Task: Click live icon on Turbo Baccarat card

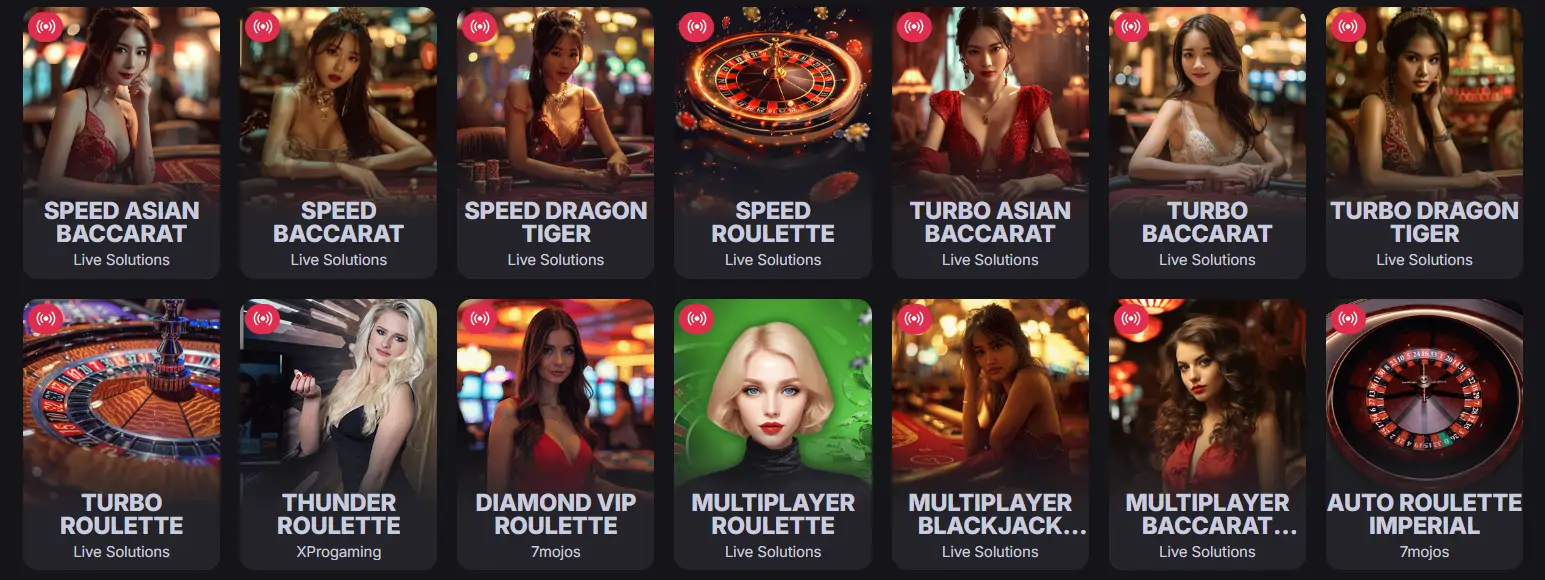Action: pos(1131,27)
